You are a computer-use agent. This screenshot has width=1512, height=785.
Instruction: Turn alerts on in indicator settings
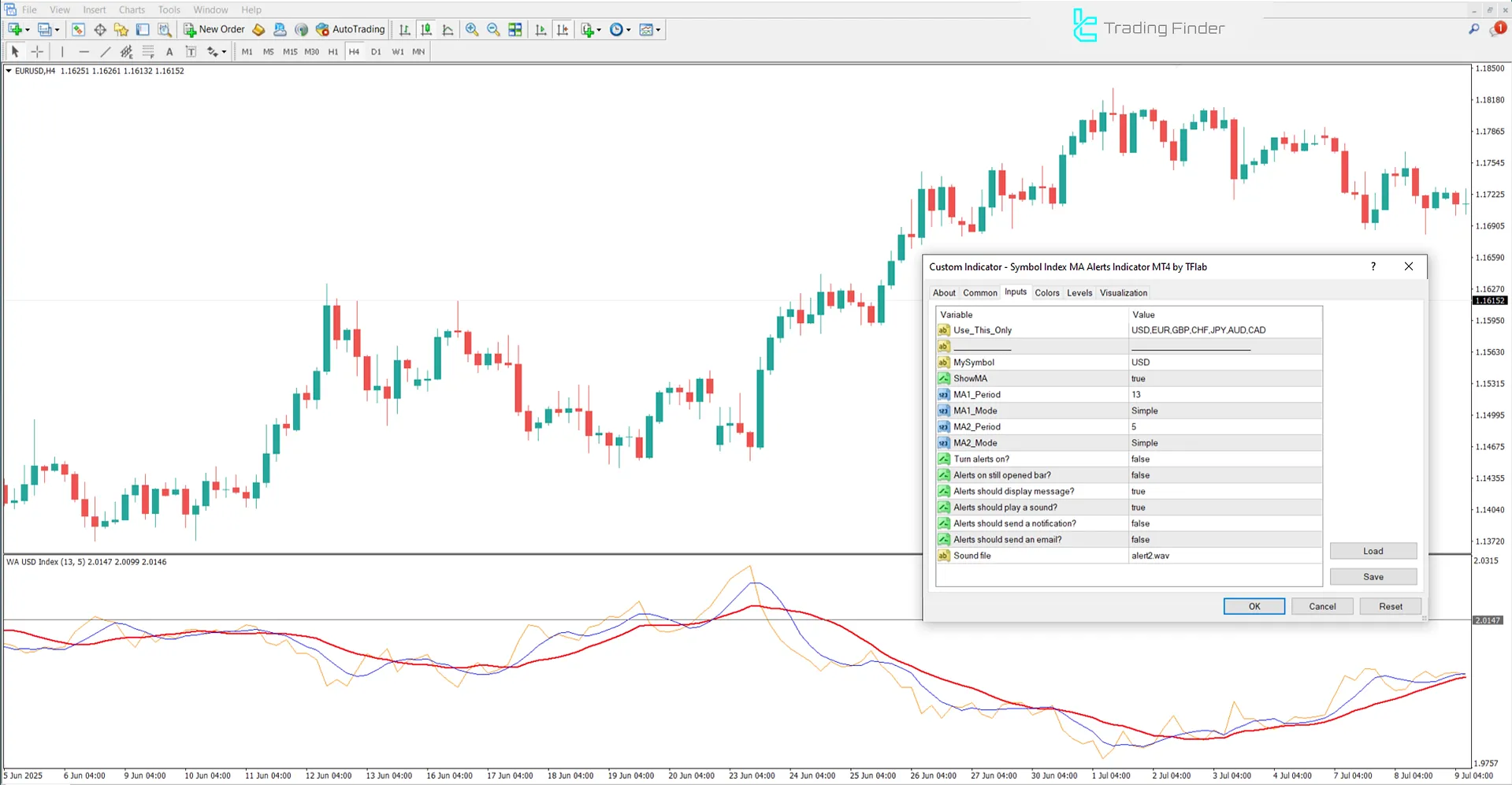click(x=1224, y=459)
